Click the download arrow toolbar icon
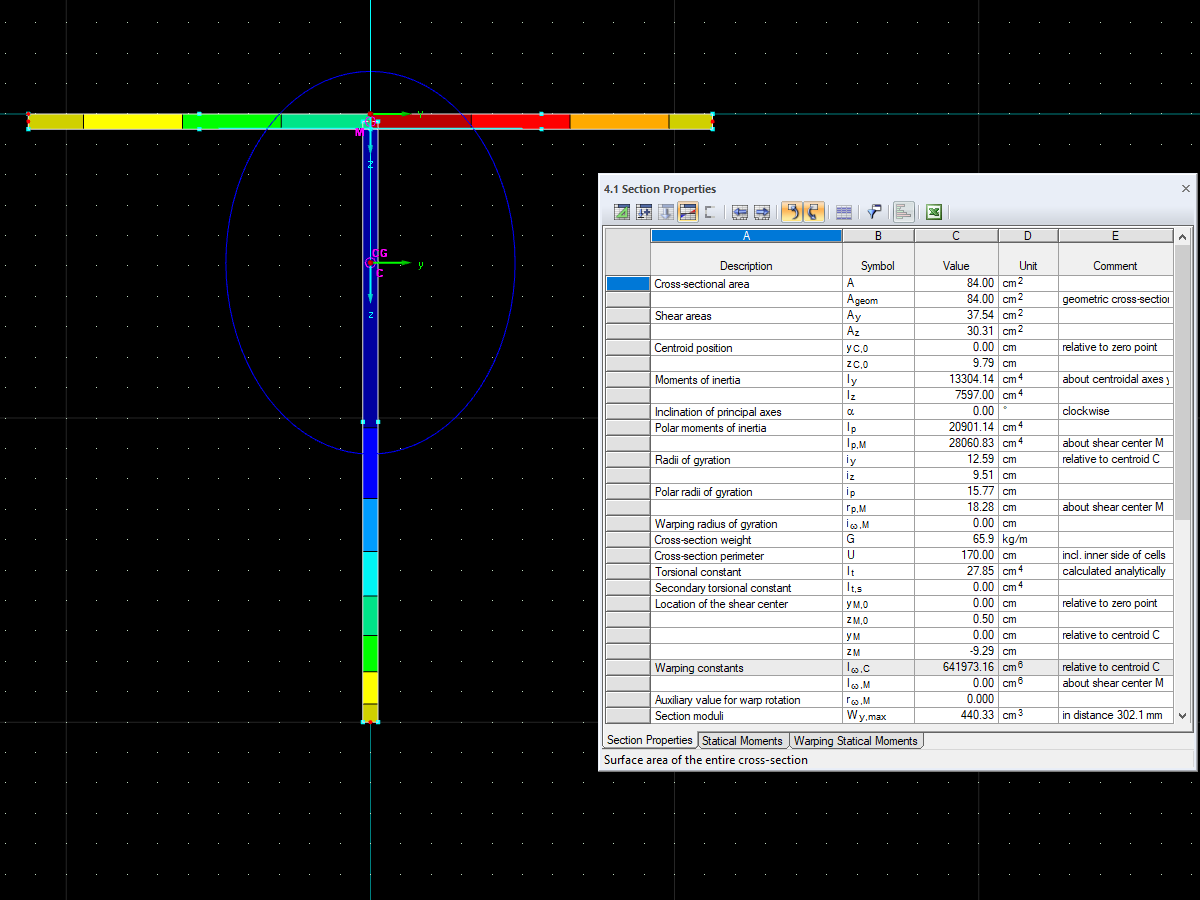The height and width of the screenshot is (900, 1200). [x=666, y=211]
